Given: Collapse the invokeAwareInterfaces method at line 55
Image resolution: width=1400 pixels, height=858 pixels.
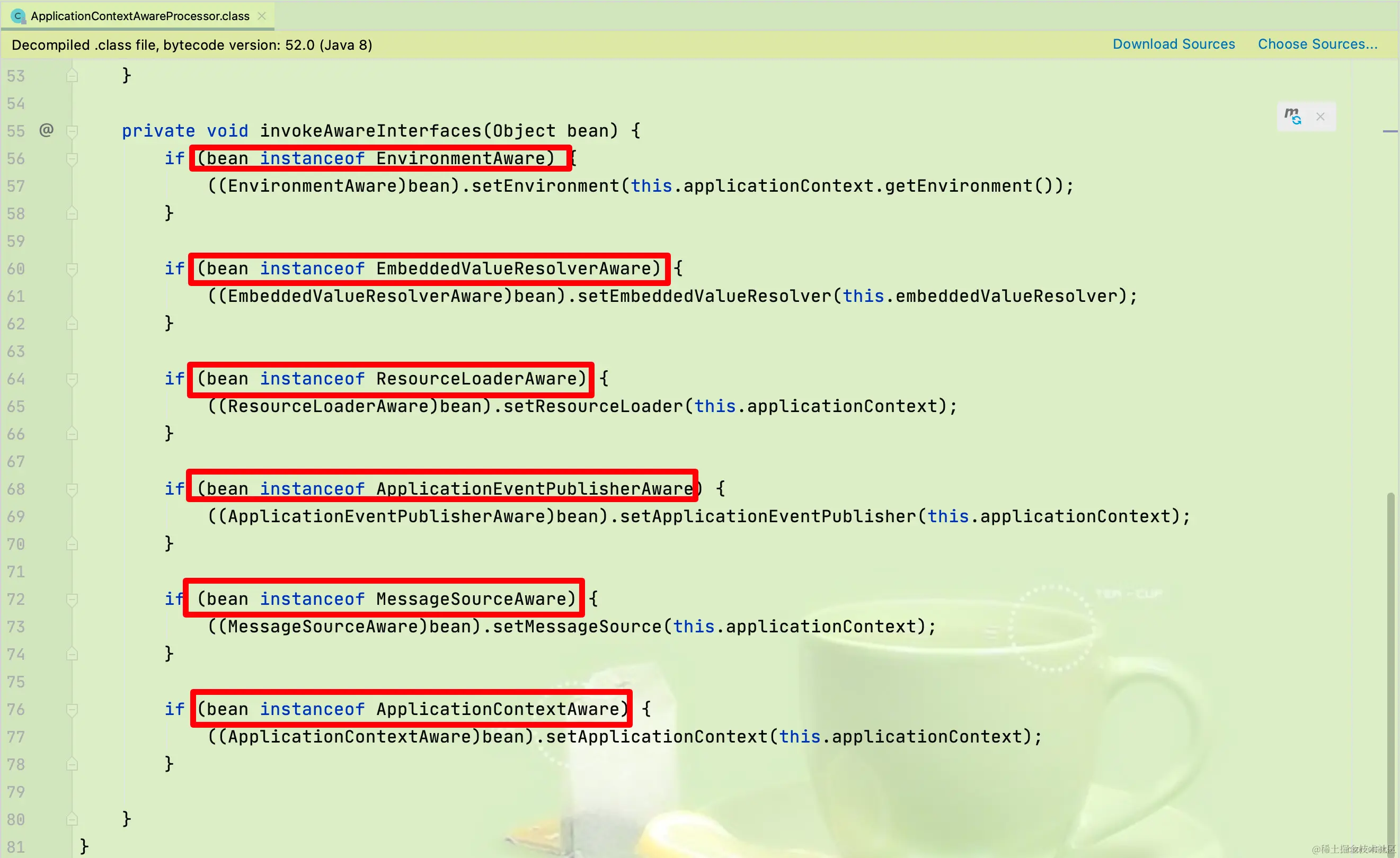Looking at the screenshot, I should [x=72, y=131].
